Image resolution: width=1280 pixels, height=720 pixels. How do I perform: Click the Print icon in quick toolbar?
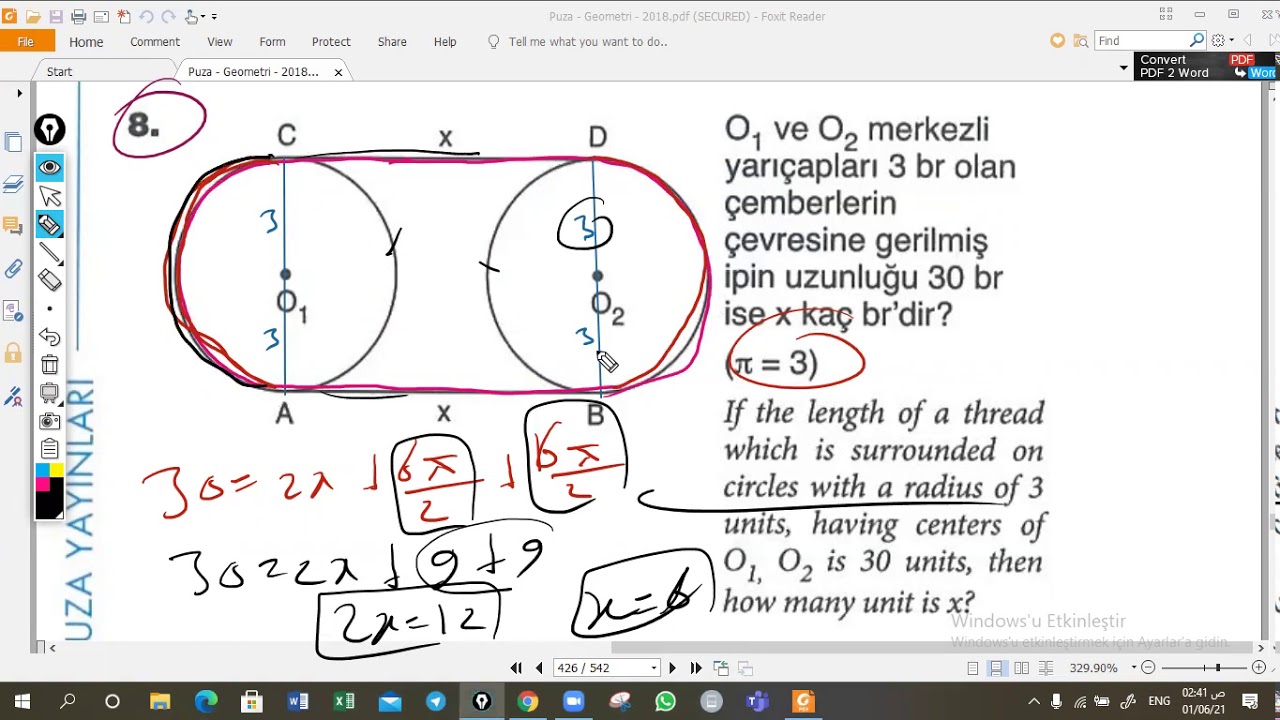click(x=78, y=17)
